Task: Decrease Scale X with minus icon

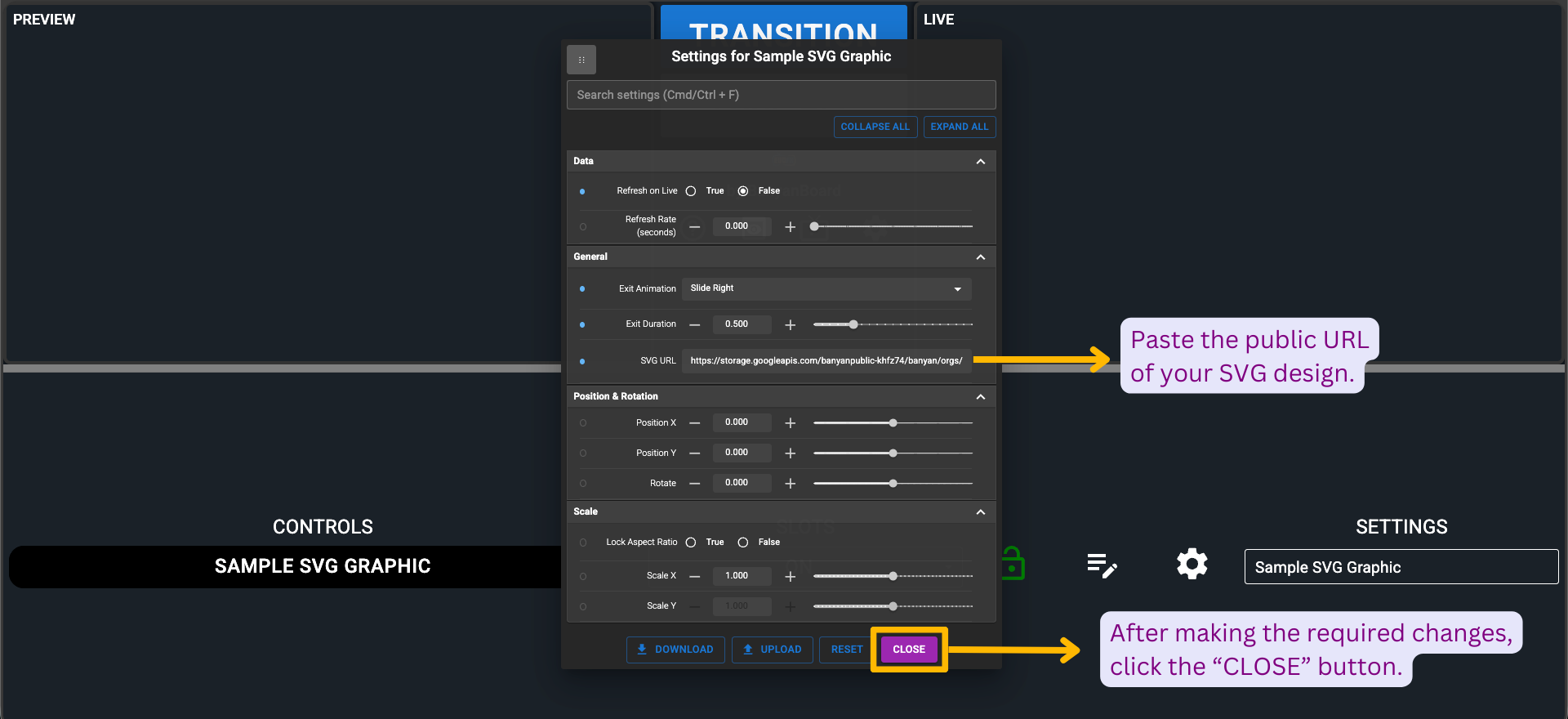Action: (695, 576)
